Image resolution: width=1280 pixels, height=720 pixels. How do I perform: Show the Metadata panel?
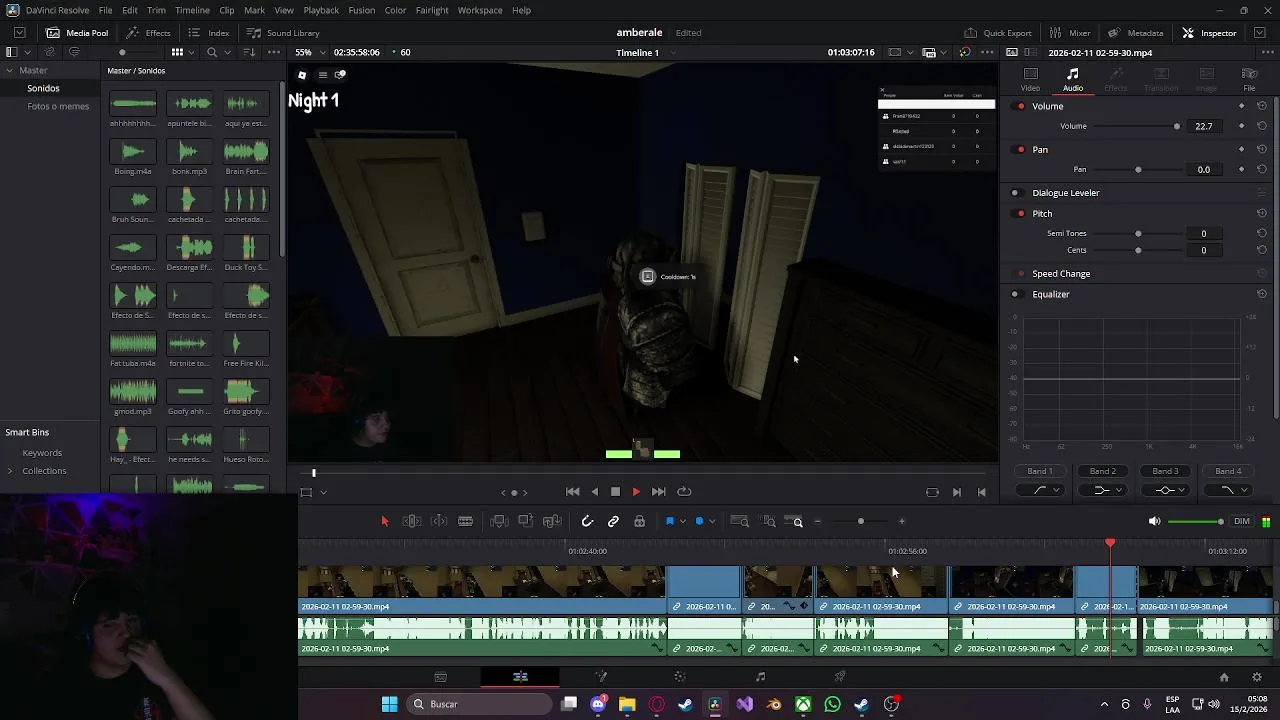tap(1135, 33)
